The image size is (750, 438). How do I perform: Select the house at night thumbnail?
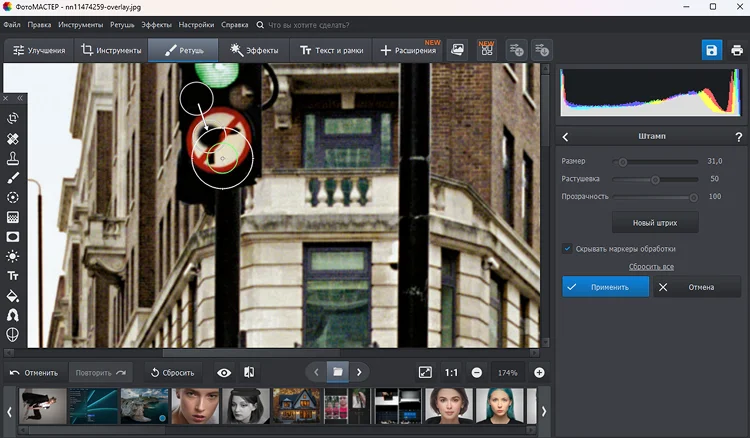click(297, 406)
